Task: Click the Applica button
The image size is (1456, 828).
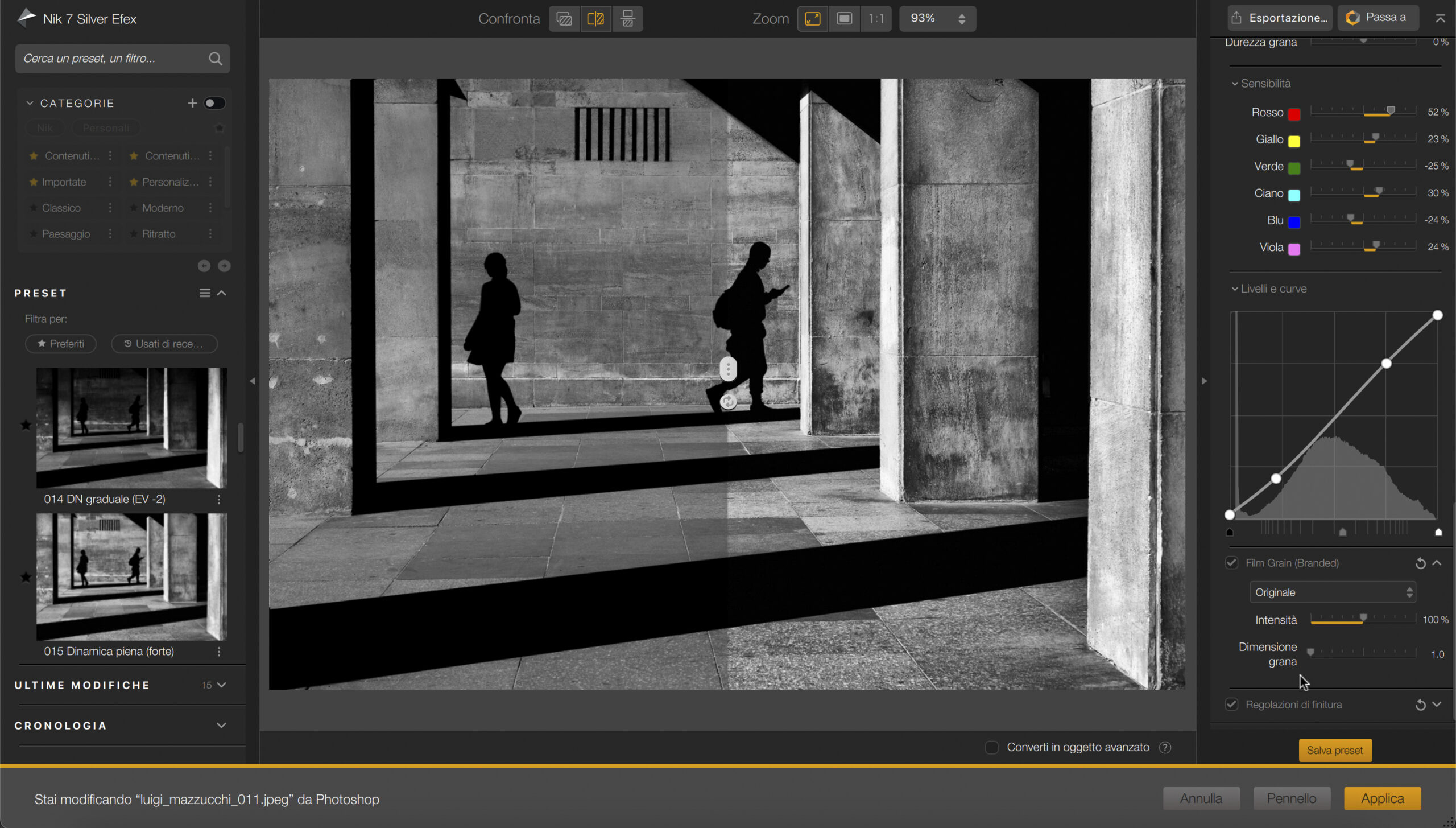Action: 1382,798
